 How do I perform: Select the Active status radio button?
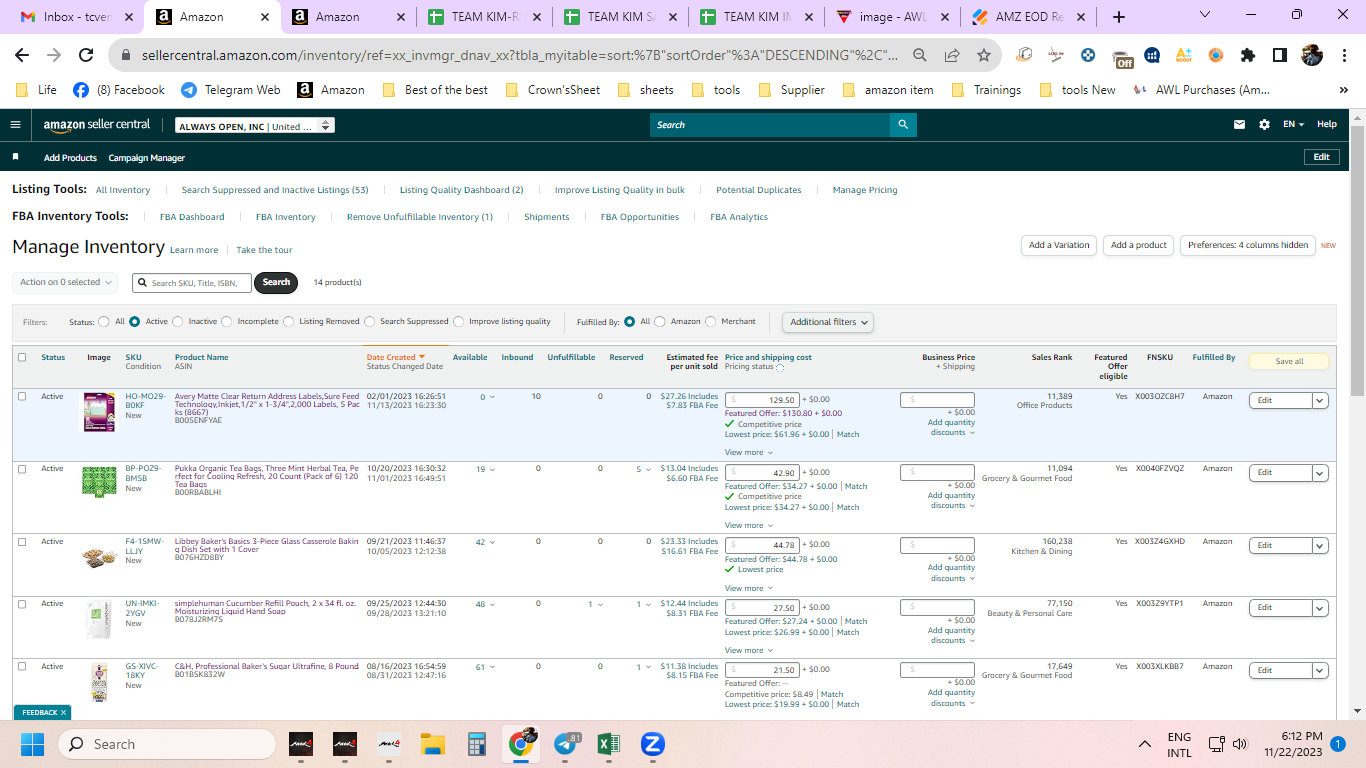134,322
